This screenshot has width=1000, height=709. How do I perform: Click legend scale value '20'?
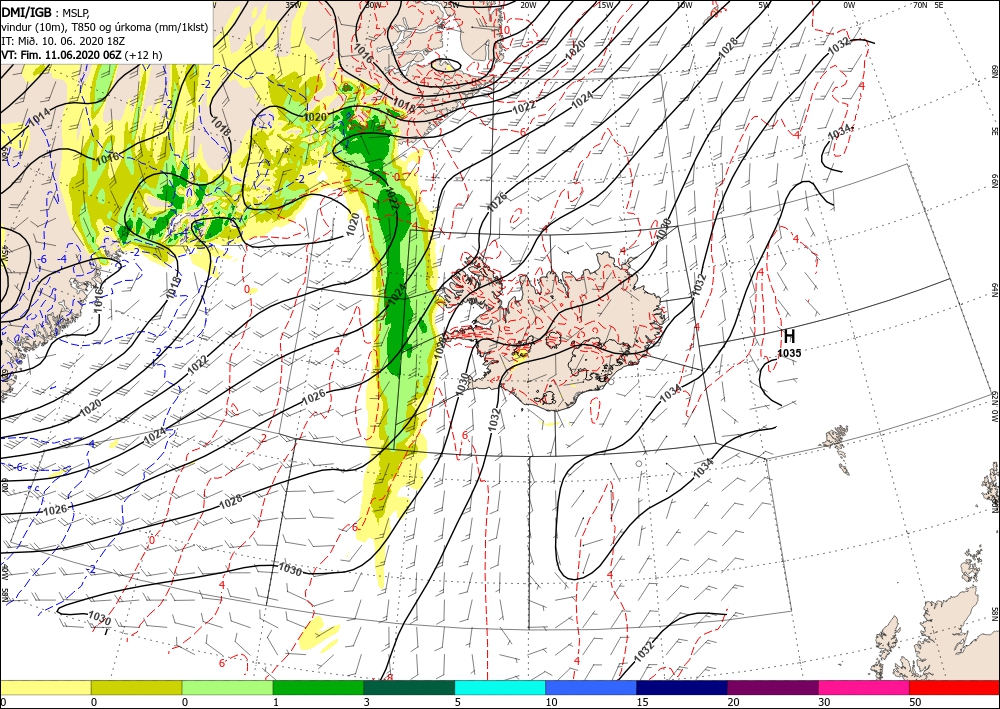(x=733, y=702)
